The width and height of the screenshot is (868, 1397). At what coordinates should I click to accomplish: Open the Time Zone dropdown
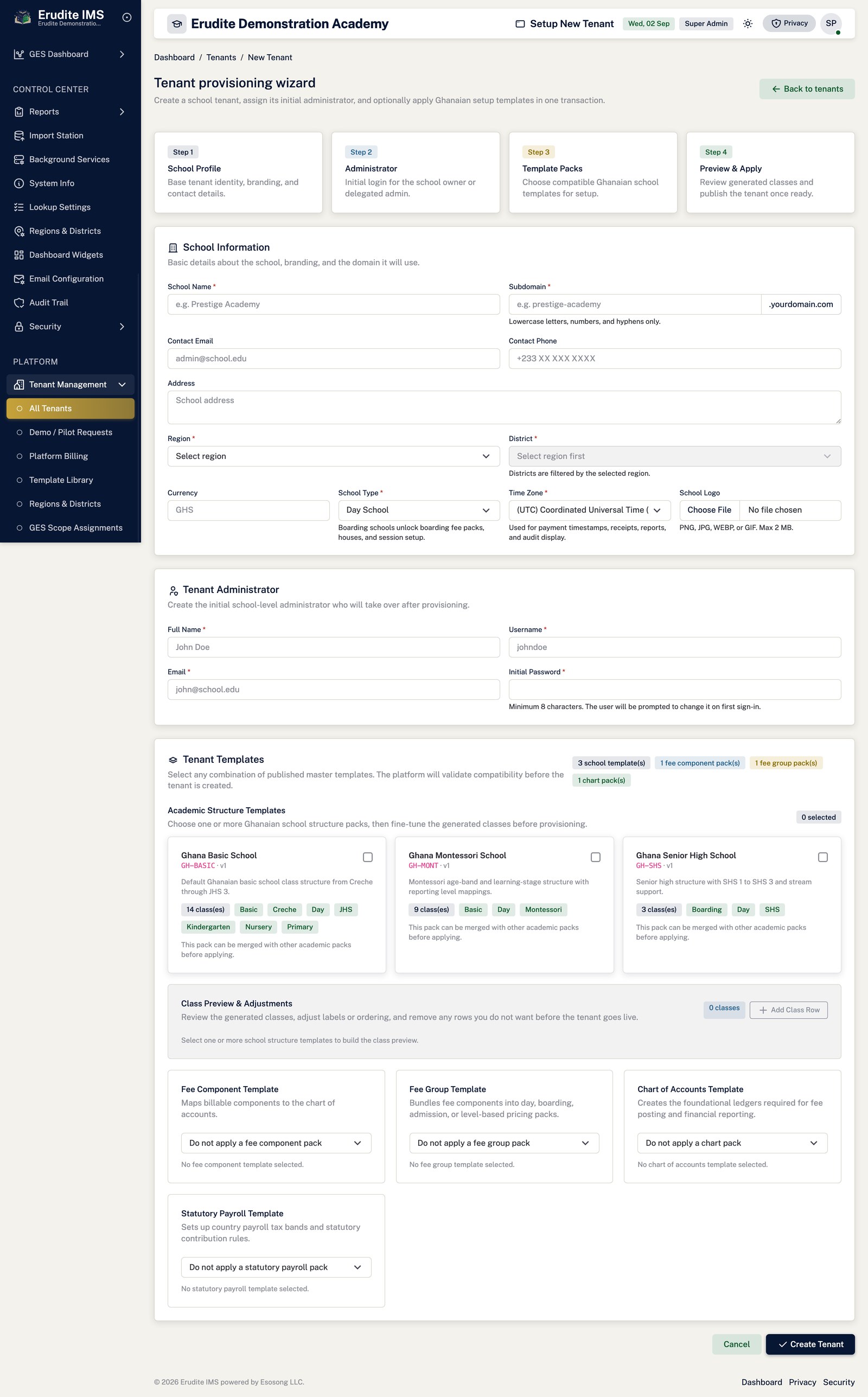[x=590, y=510]
